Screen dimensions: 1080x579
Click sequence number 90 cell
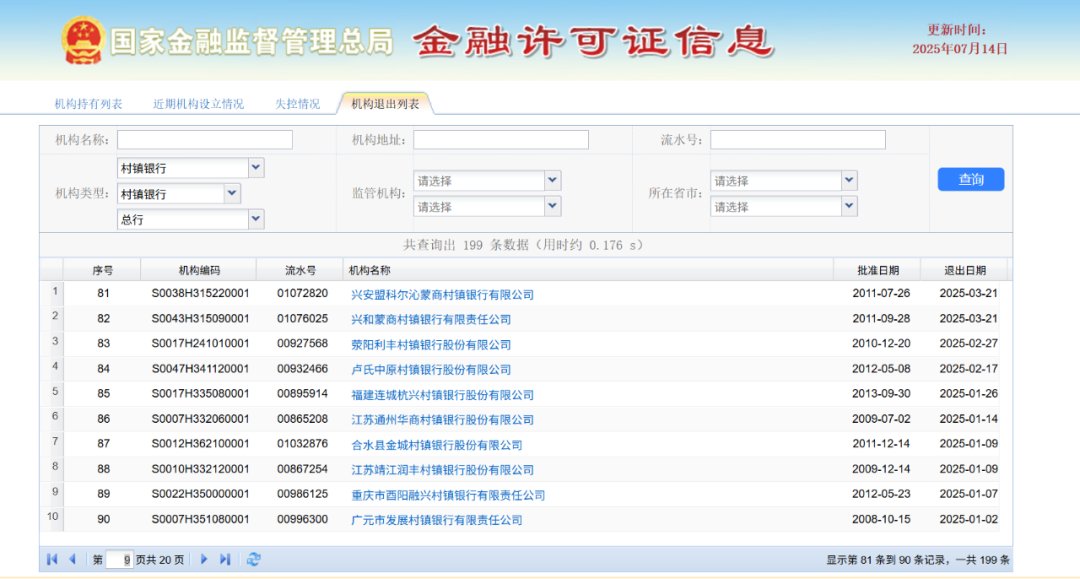tap(103, 520)
